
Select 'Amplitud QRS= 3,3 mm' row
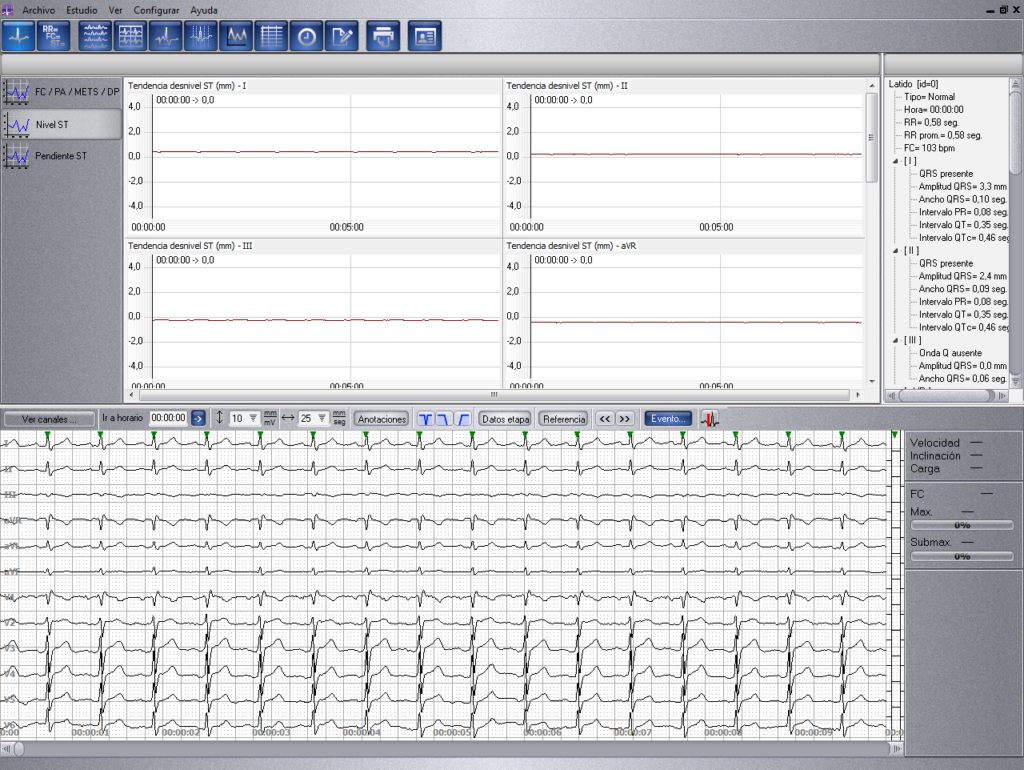(x=963, y=187)
